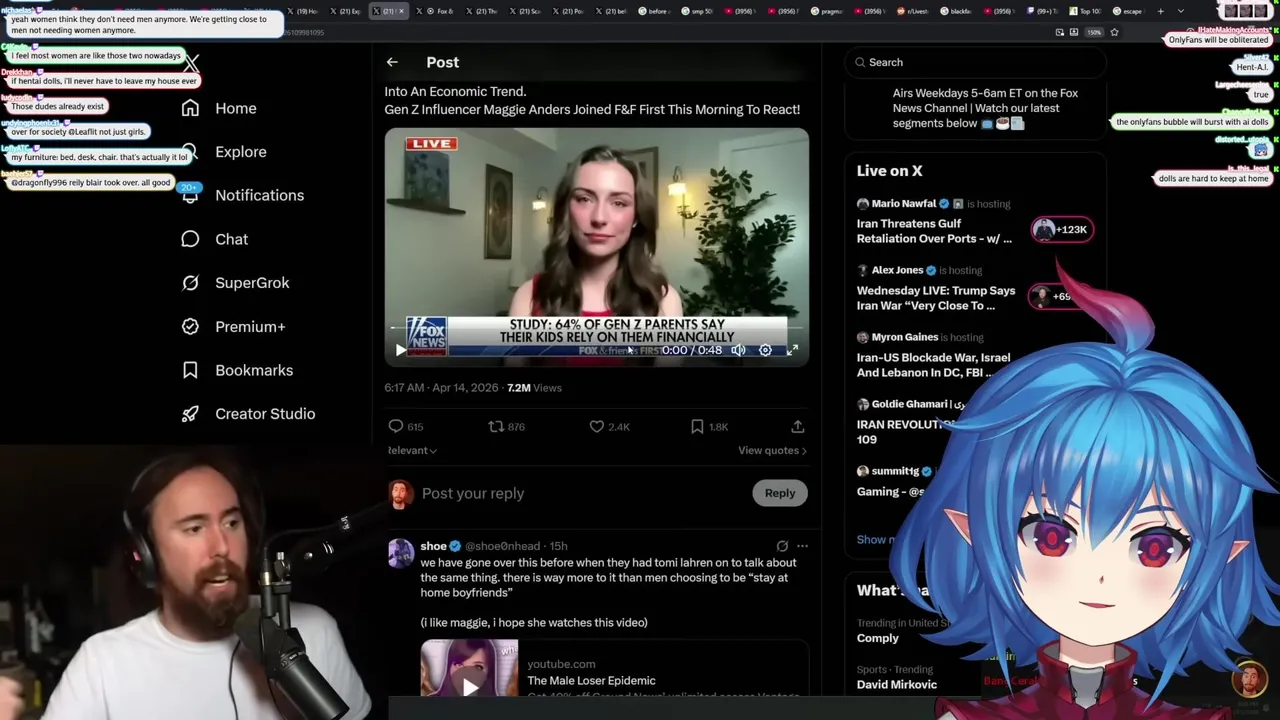This screenshot has width=1280, height=720.
Task: Click the Creator Studio rocket icon
Action: point(190,414)
